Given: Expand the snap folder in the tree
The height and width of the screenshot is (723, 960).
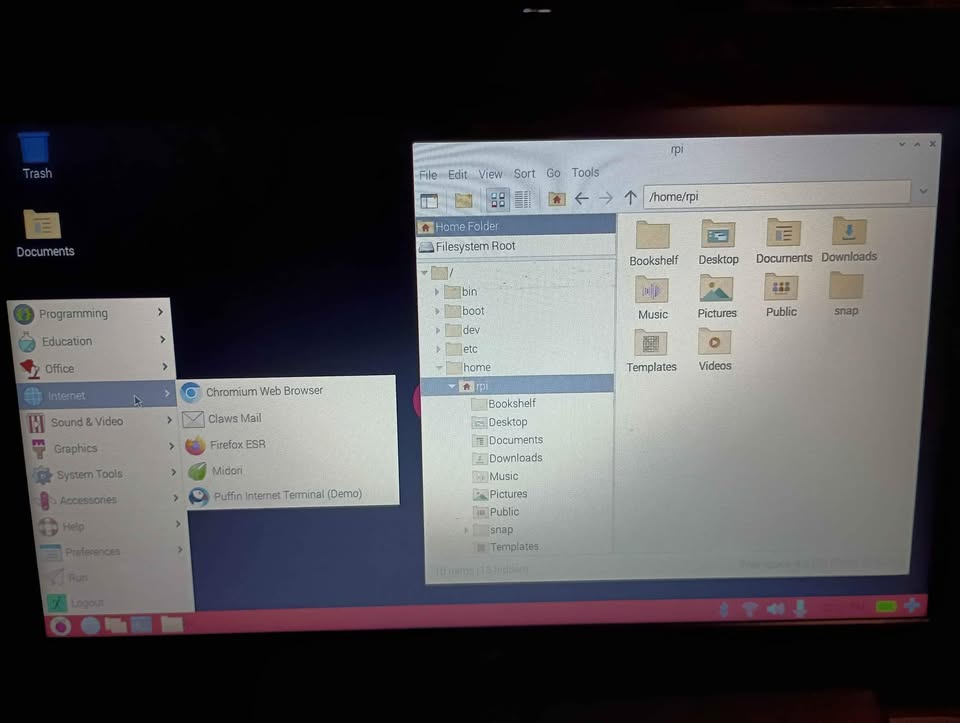Looking at the screenshot, I should pos(466,530).
